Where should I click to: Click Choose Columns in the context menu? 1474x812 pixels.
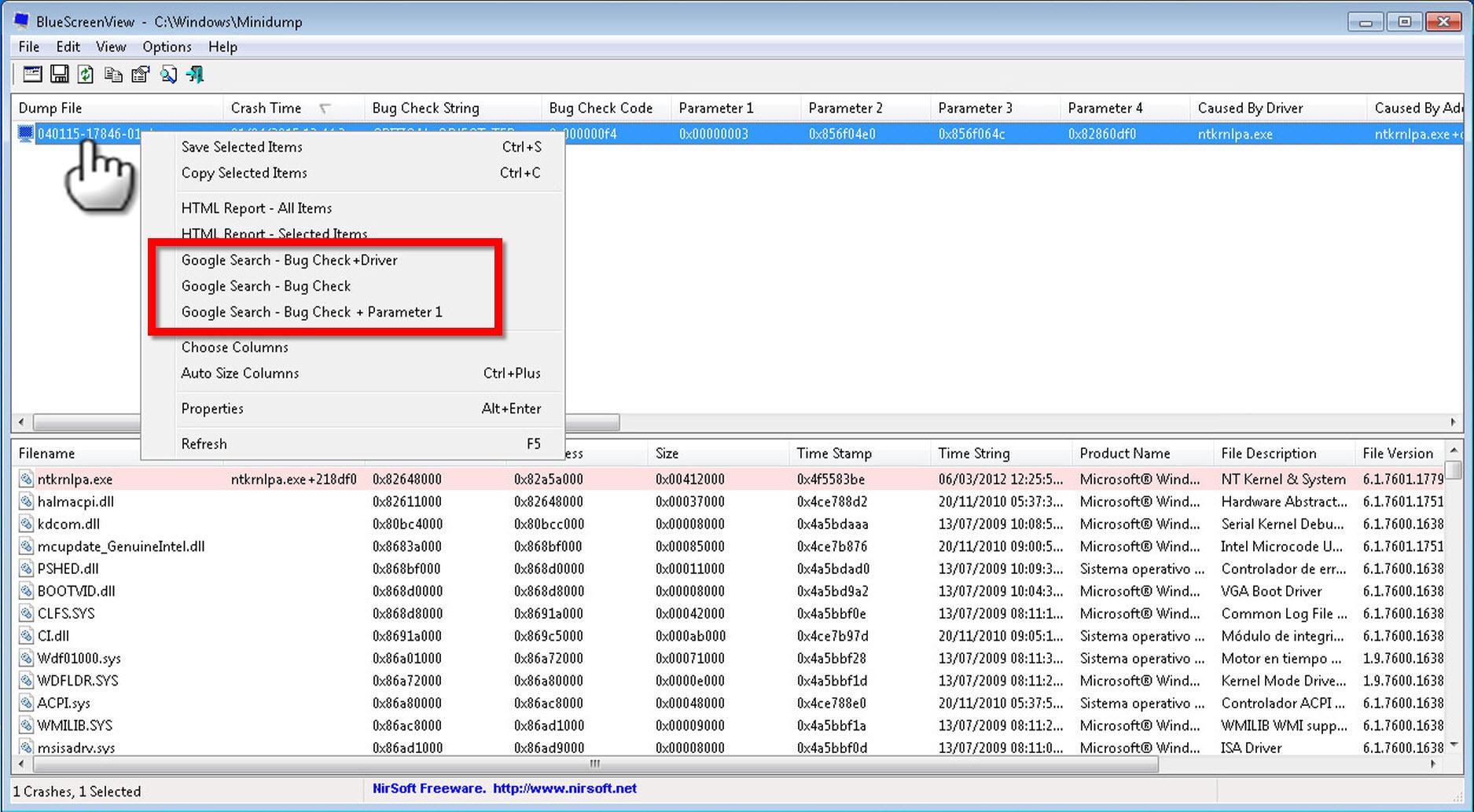[x=234, y=347]
